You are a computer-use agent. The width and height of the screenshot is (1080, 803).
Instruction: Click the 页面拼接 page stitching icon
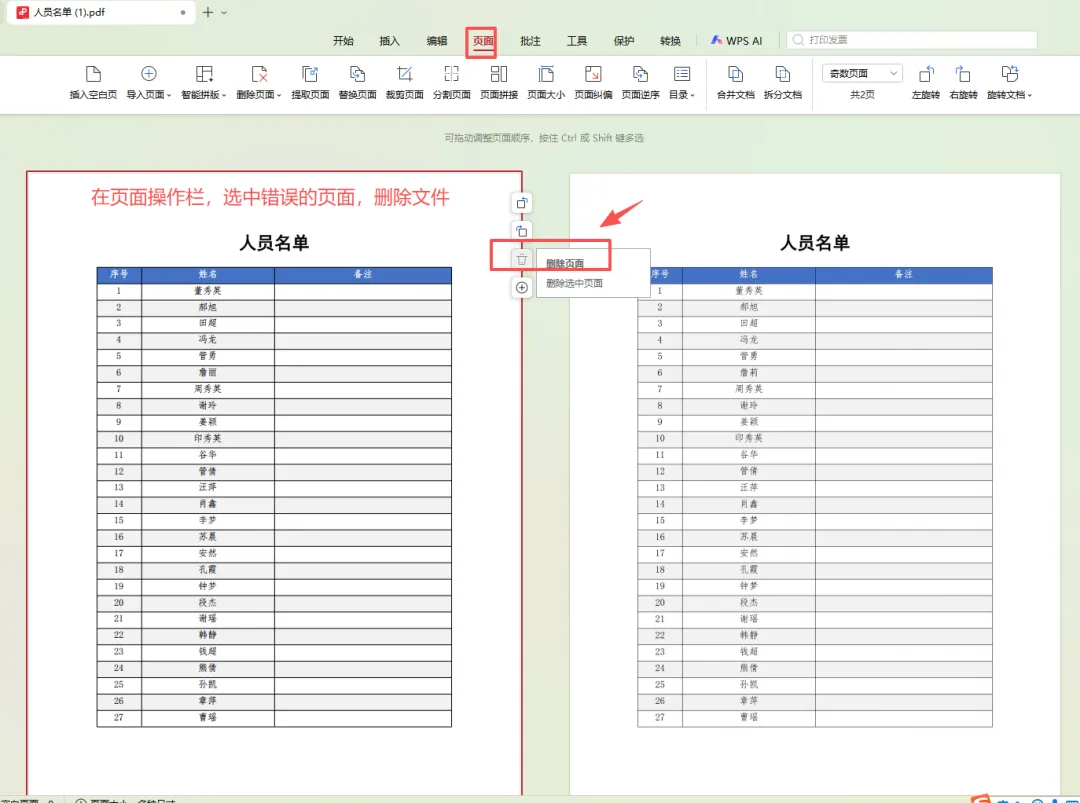point(499,74)
